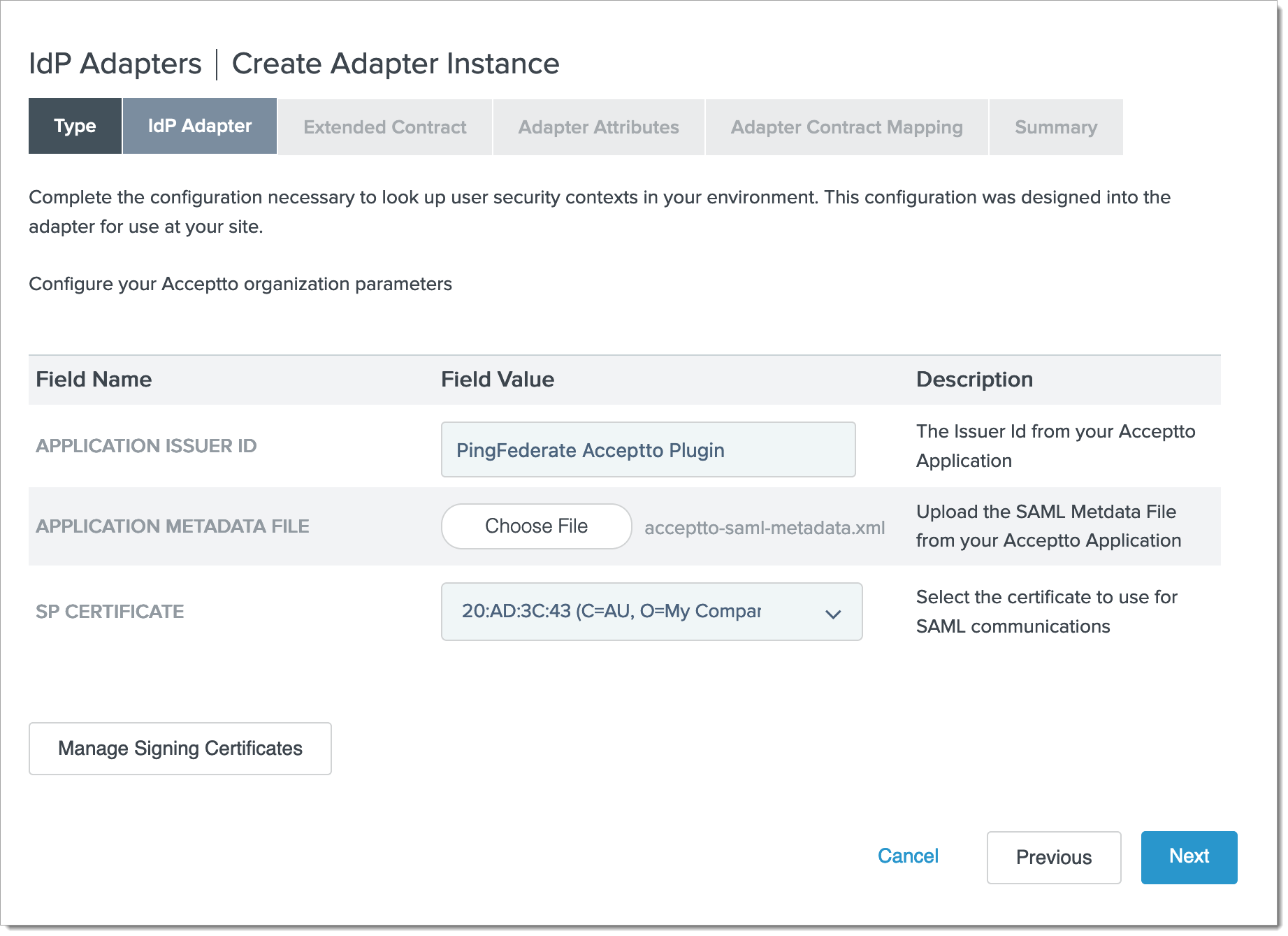Image resolution: width=1288 pixels, height=936 pixels.
Task: Jump to the Summary tab
Action: pos(1056,127)
